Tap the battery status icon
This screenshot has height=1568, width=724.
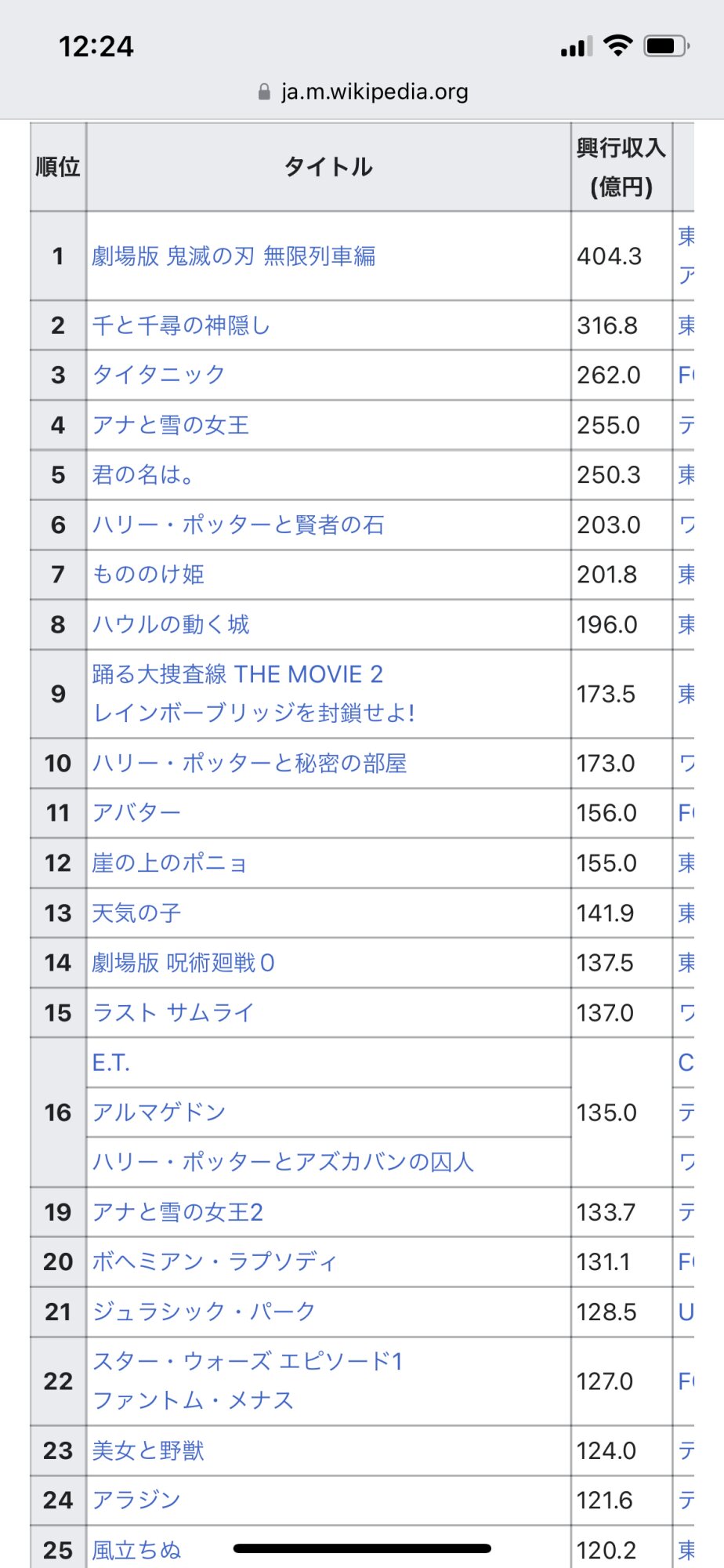666,46
